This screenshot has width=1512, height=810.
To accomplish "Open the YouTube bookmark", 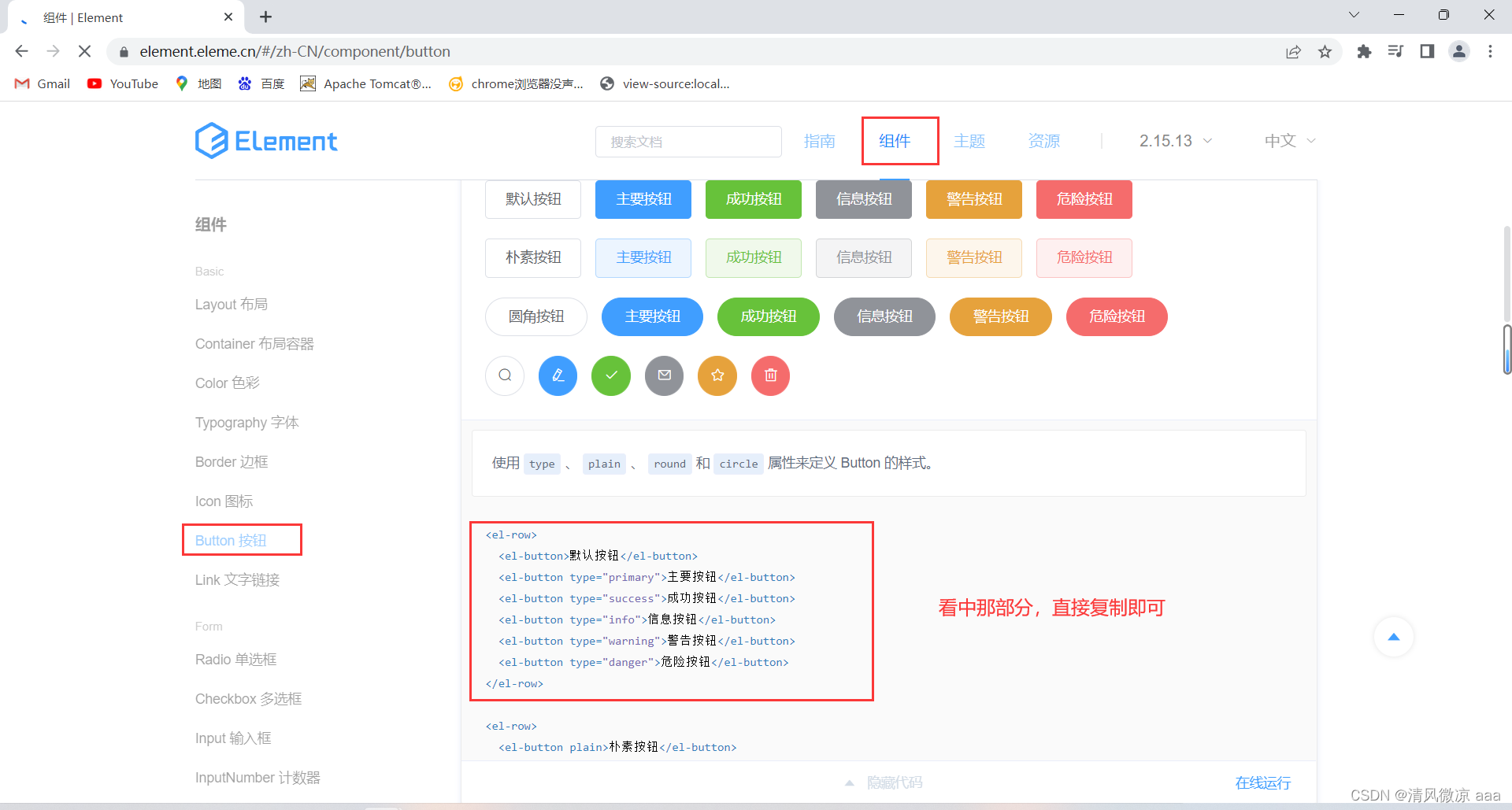I will 123,83.
